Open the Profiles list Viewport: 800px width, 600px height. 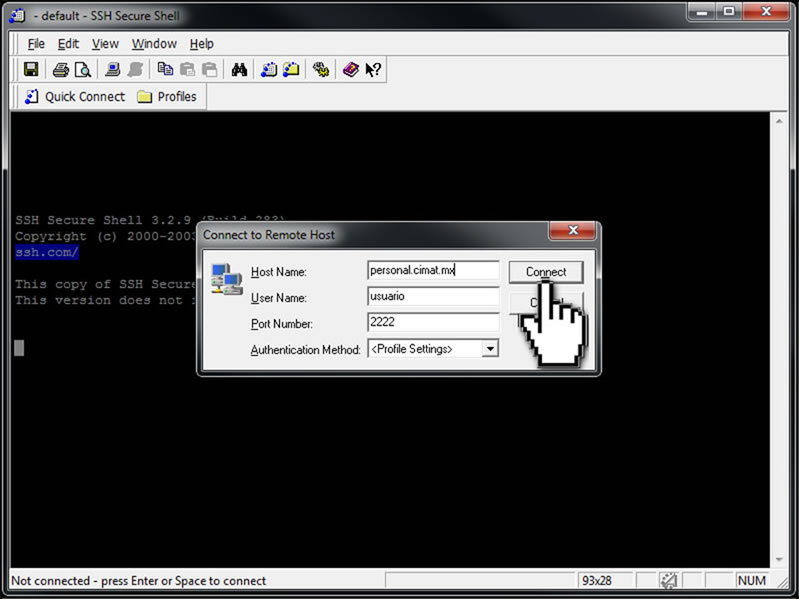167,96
